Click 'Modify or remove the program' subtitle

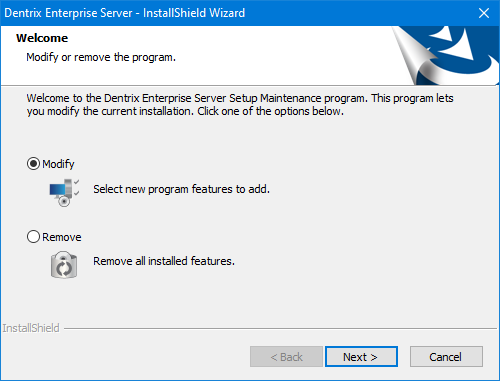pyautogui.click(x=101, y=57)
